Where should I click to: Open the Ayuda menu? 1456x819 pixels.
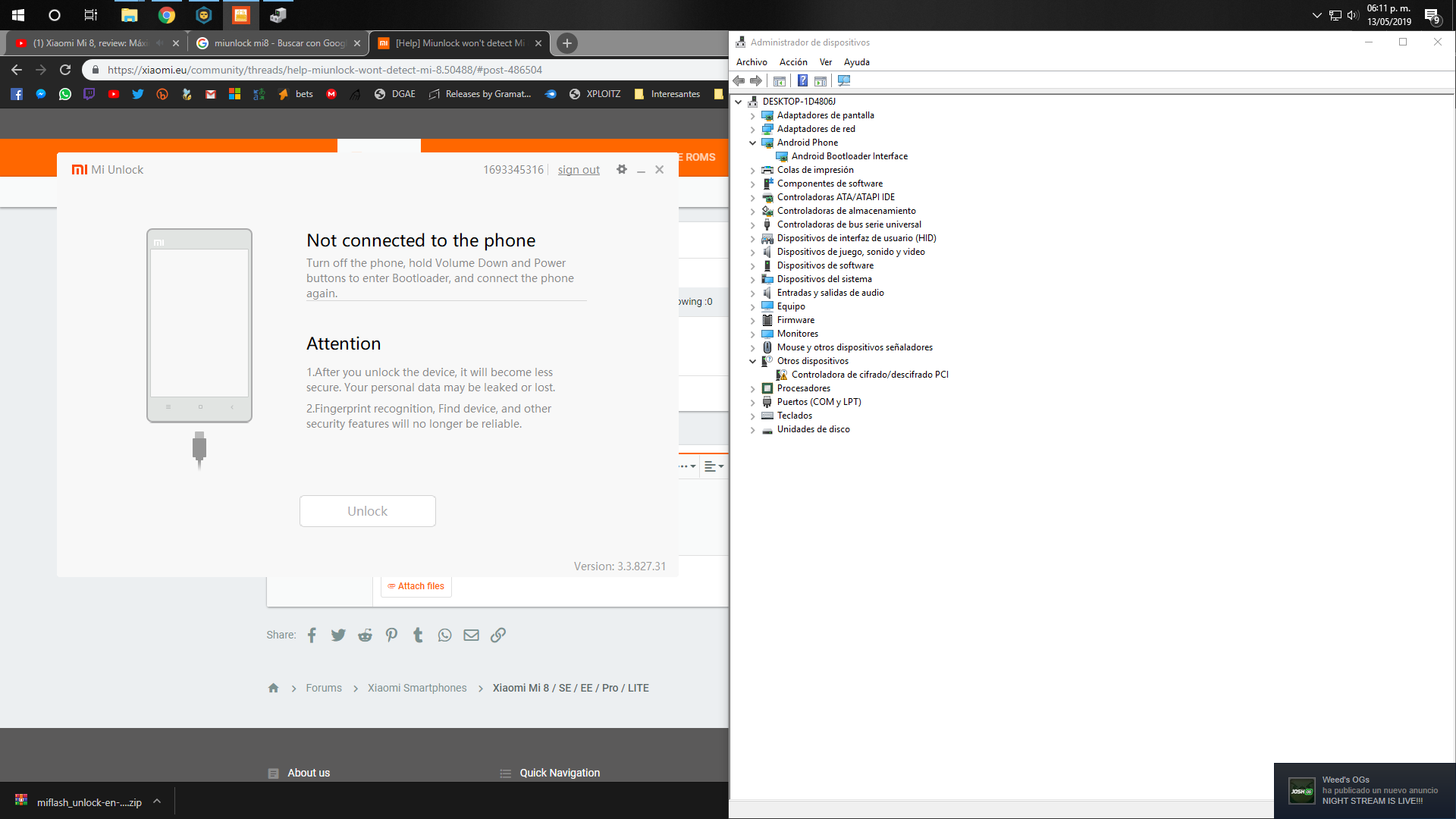pos(857,62)
